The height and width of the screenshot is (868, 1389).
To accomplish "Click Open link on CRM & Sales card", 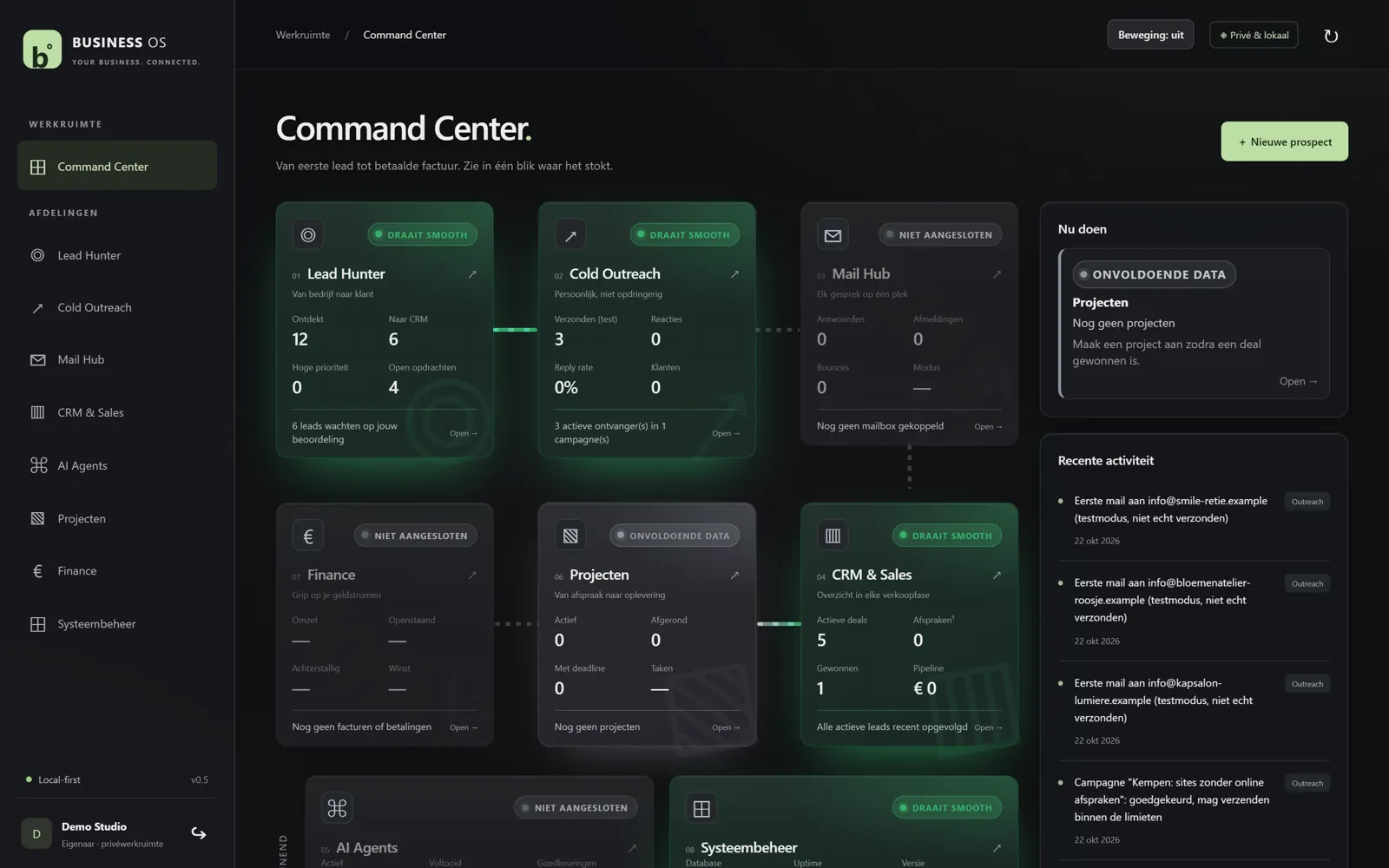I will 988,727.
